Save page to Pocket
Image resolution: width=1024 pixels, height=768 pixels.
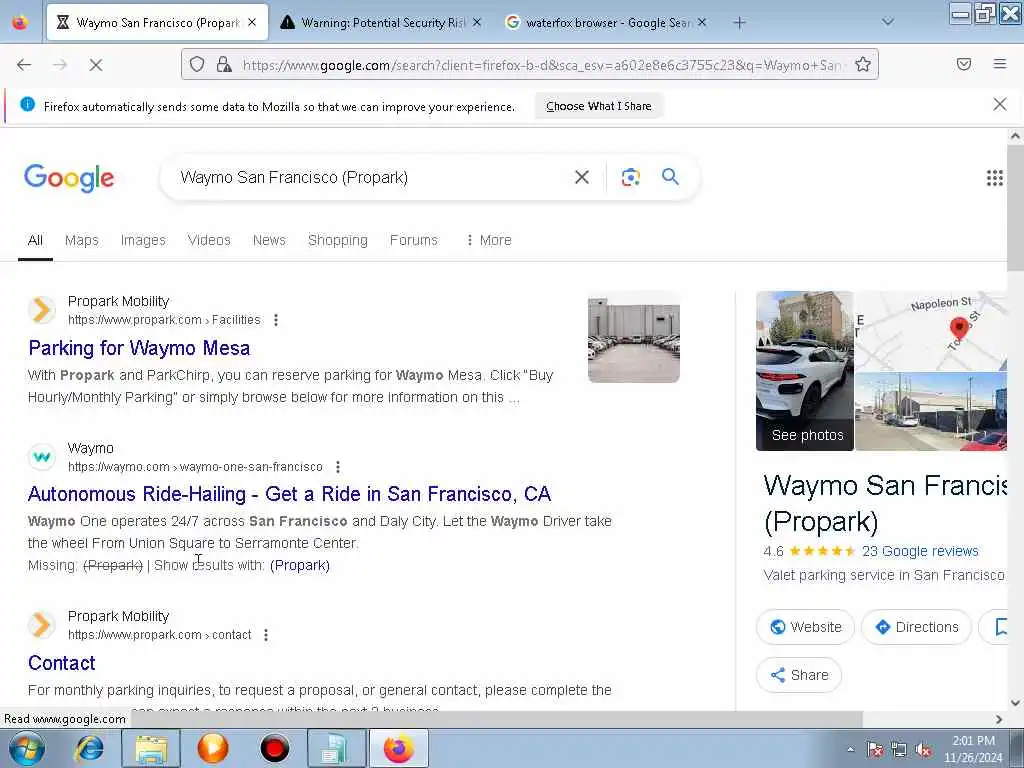pos(964,64)
